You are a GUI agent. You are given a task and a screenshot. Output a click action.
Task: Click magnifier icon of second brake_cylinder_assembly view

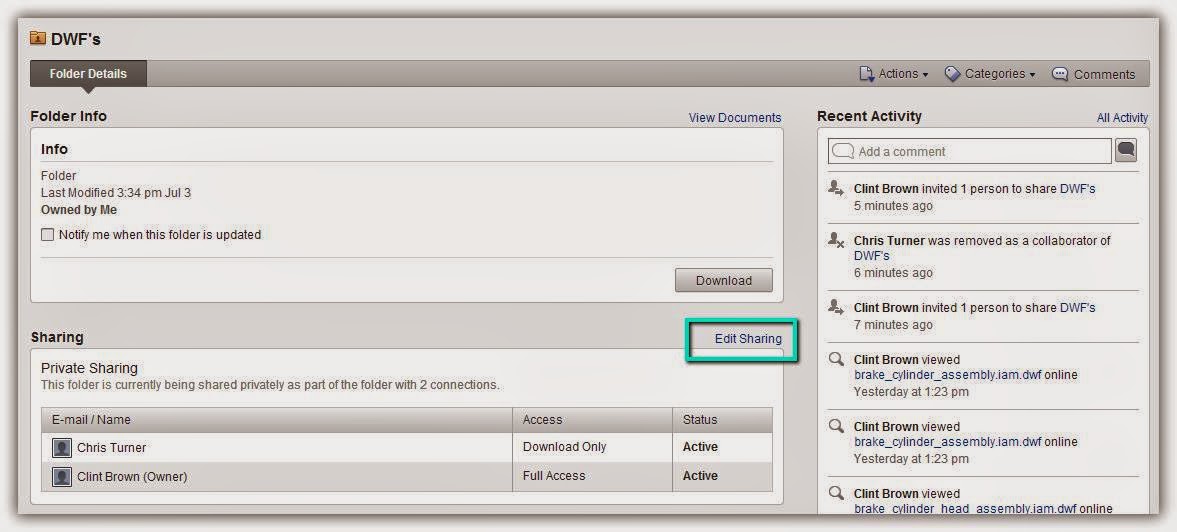pyautogui.click(x=835, y=426)
